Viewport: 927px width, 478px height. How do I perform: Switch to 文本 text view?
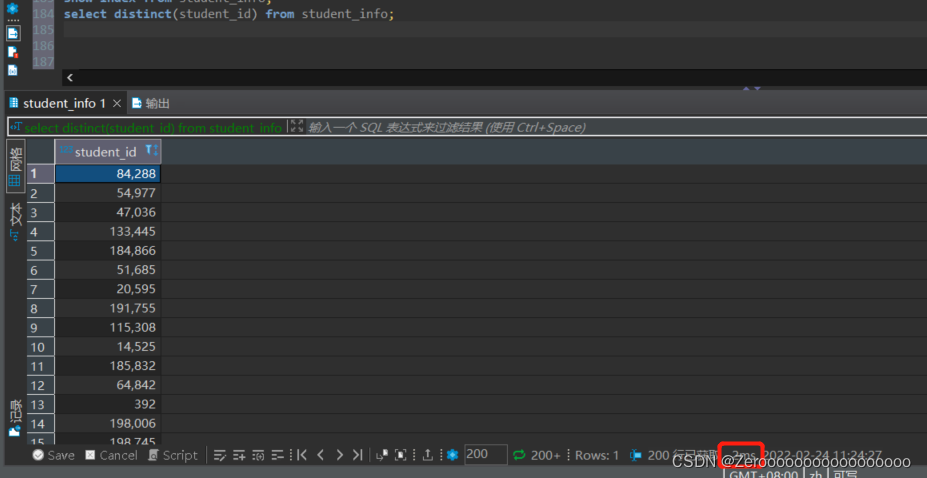15,220
